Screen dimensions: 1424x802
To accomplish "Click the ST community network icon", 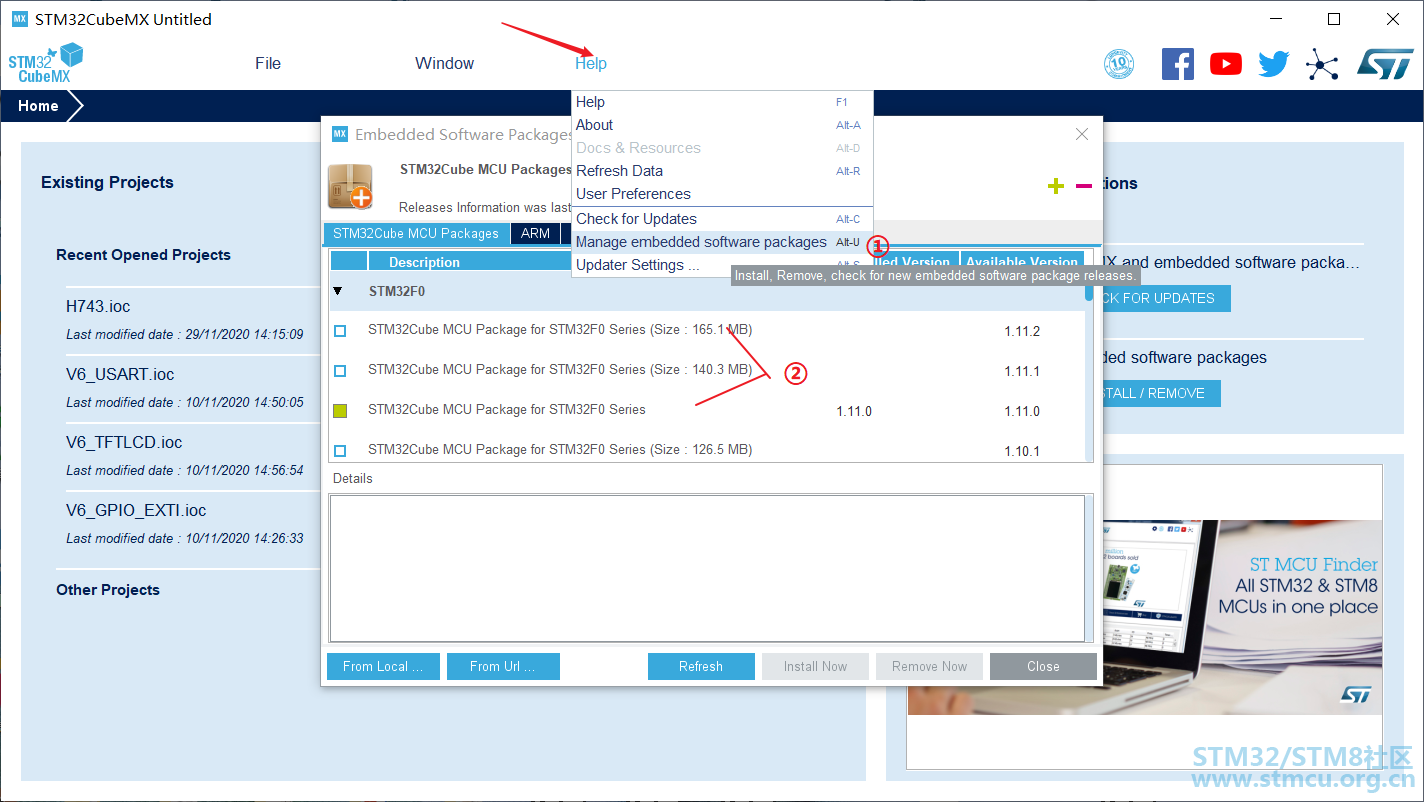I will 1322,65.
